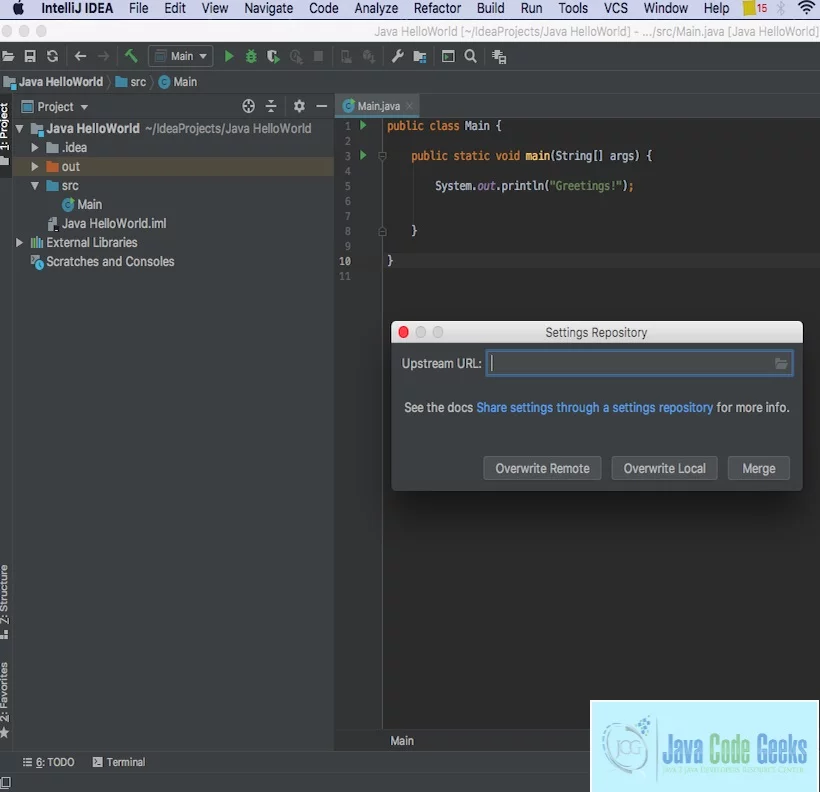Close the Settings Repository dialog
This screenshot has width=820, height=792.
pos(403,332)
